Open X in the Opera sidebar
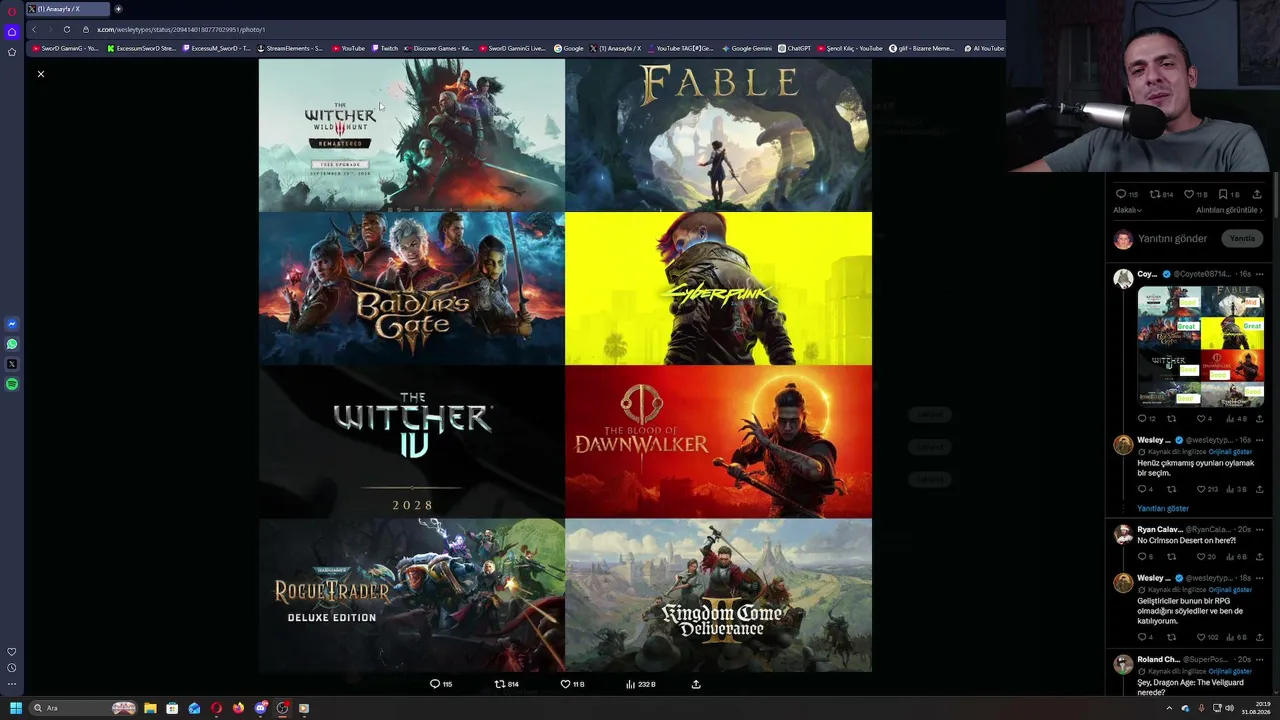Image resolution: width=1280 pixels, height=720 pixels. [x=12, y=364]
